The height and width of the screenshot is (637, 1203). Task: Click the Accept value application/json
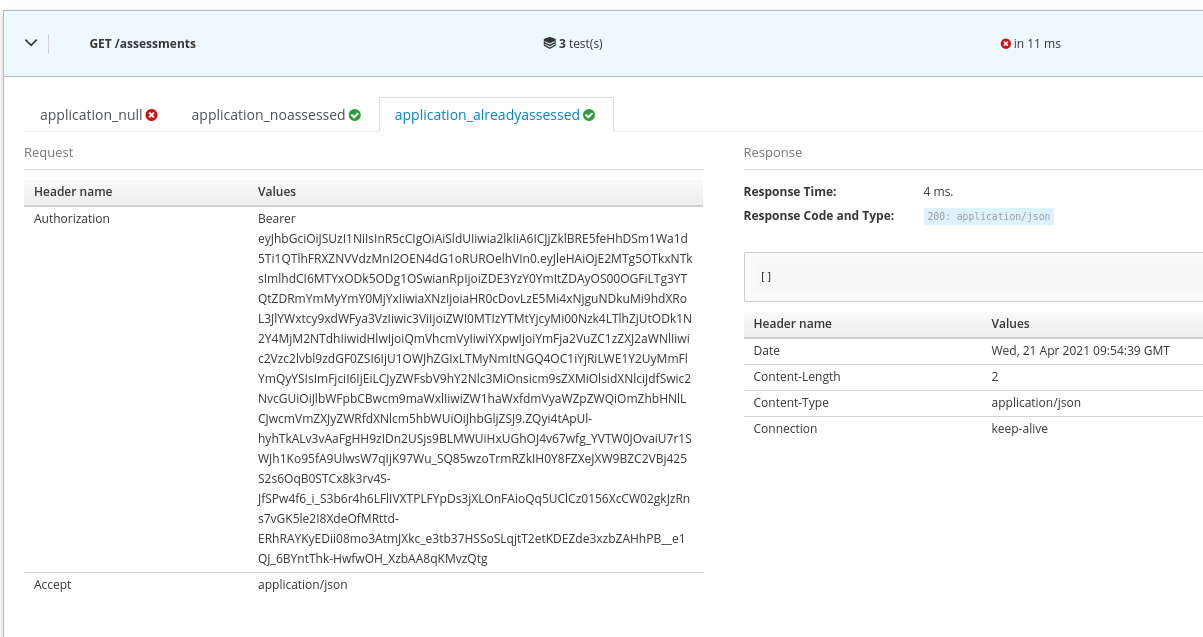click(x=303, y=584)
